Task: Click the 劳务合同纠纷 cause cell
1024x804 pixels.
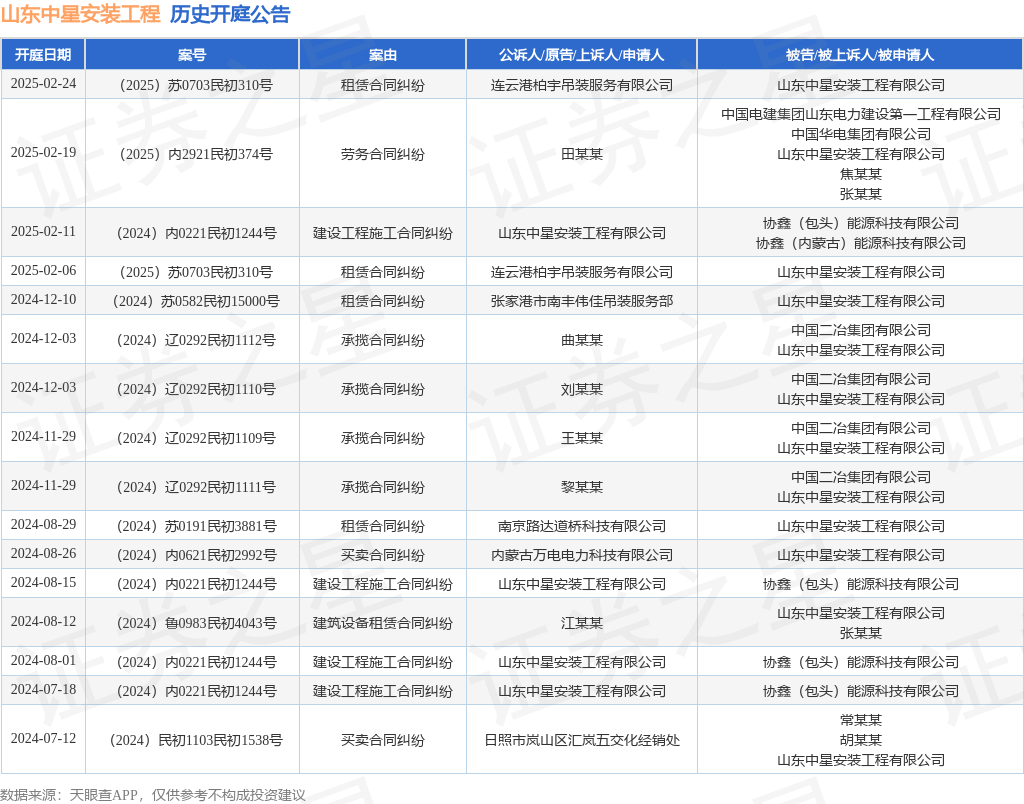Action: [x=383, y=154]
